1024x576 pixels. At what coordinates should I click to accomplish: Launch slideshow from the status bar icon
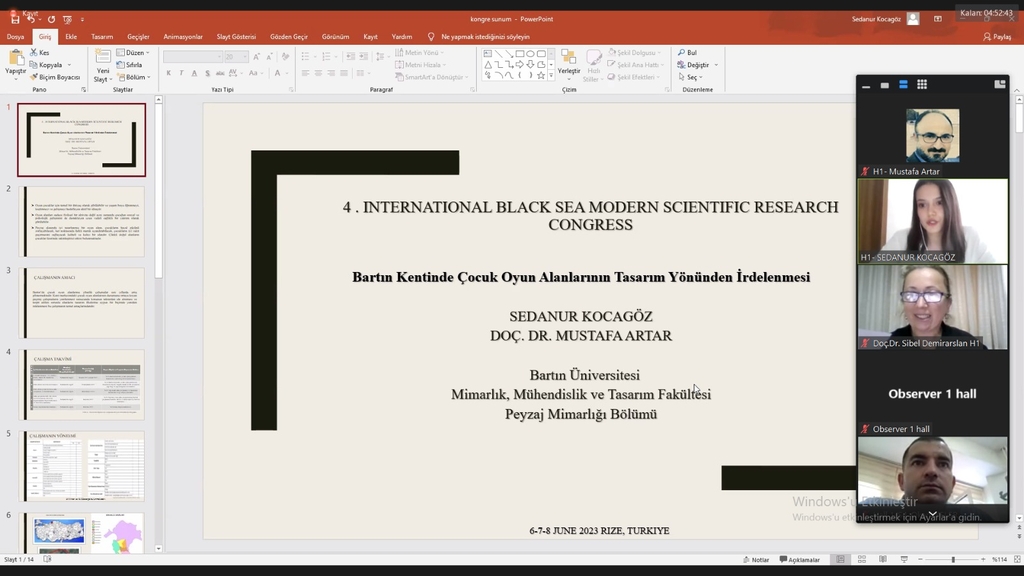(x=904, y=560)
